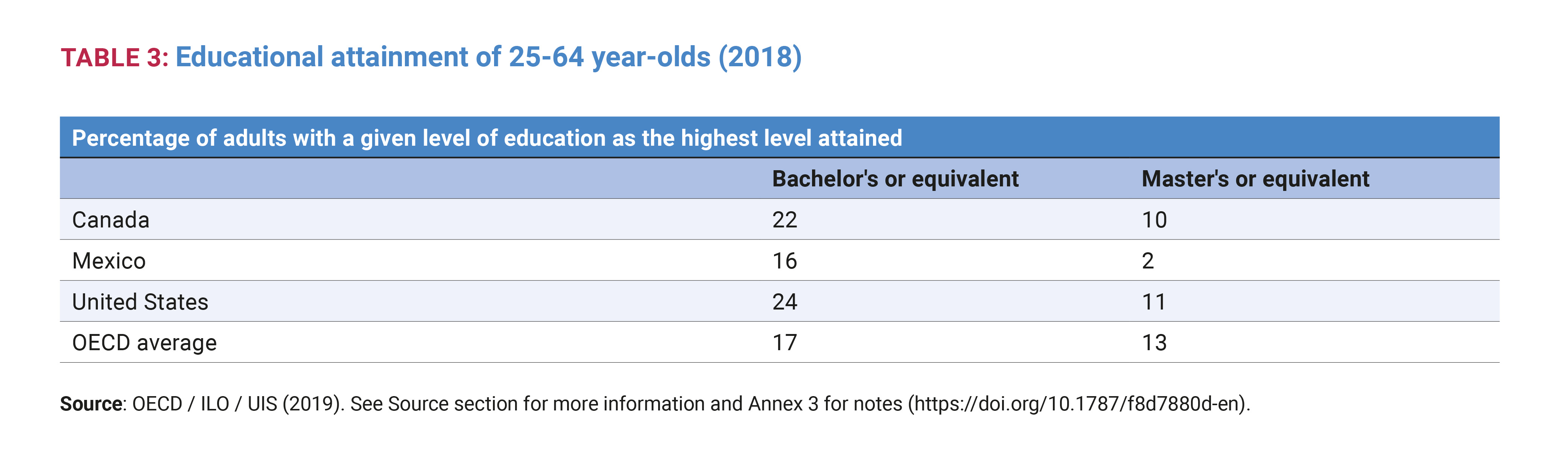Click the bold "Source" label
1568x456 pixels.
click(91, 404)
